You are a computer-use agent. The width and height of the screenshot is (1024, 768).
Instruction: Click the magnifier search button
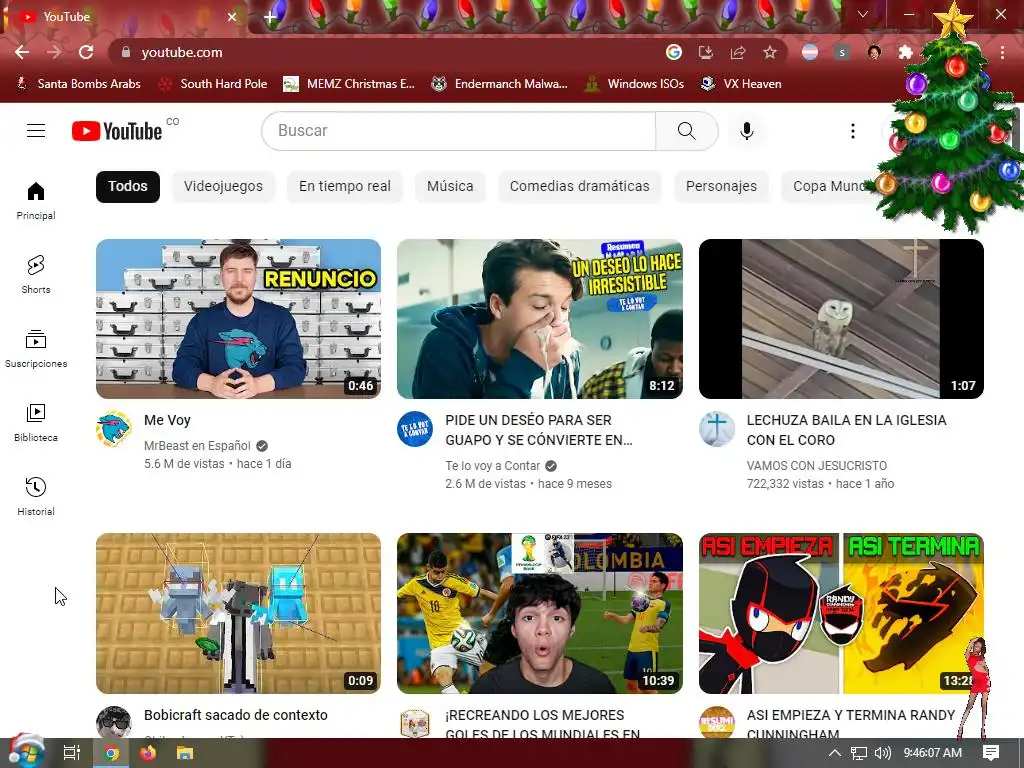coord(686,131)
